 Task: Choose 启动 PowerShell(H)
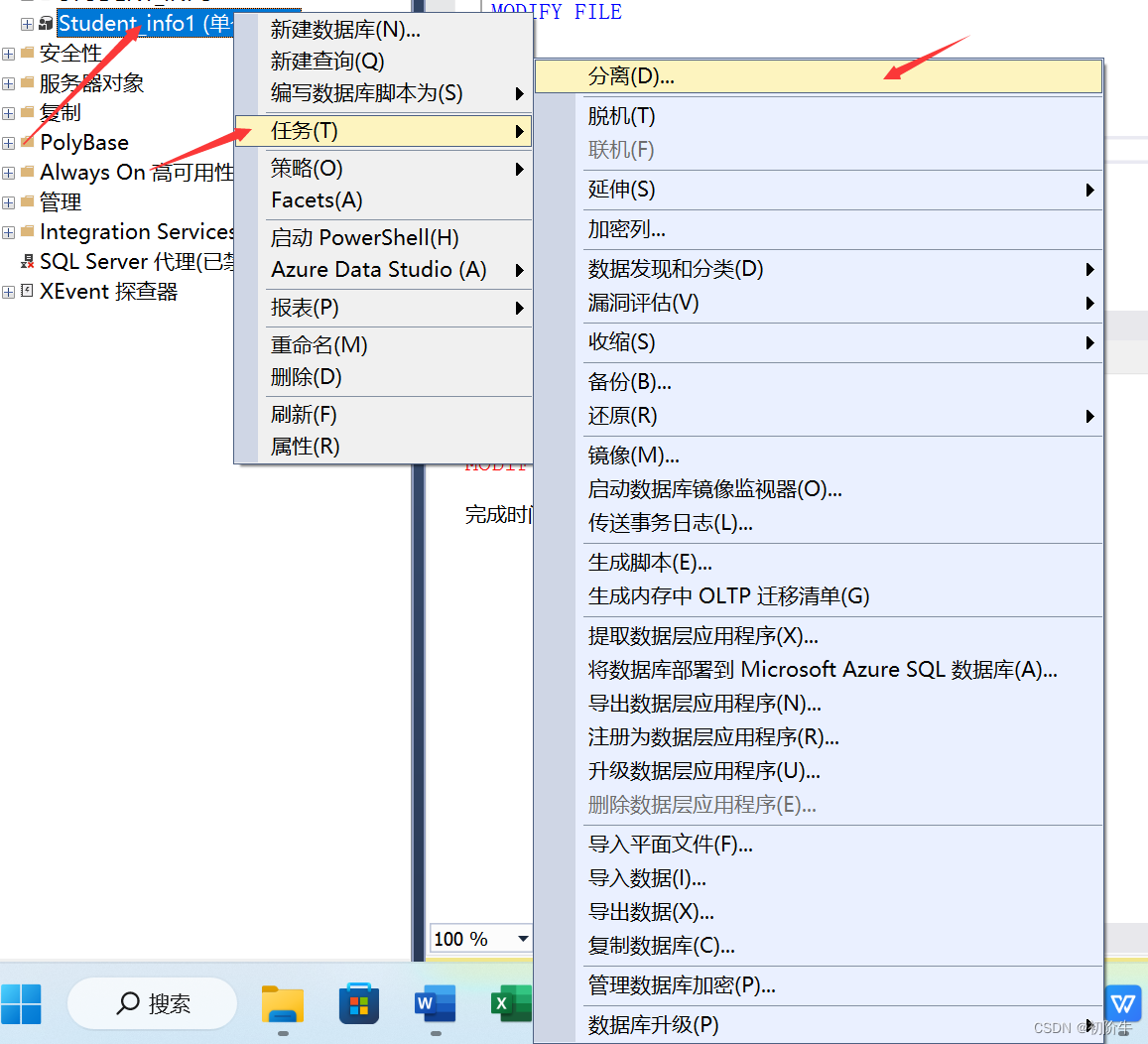[x=384, y=237]
